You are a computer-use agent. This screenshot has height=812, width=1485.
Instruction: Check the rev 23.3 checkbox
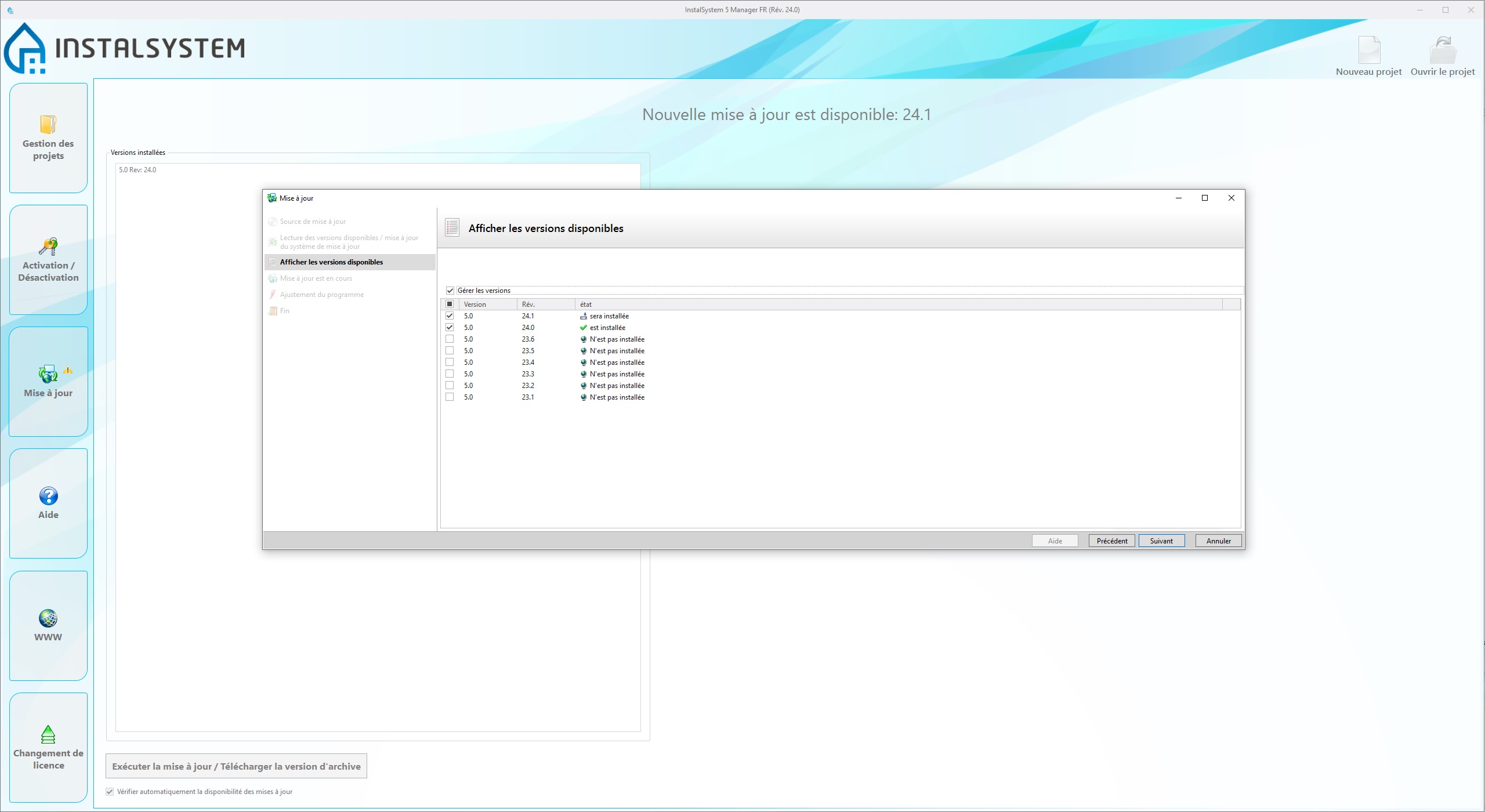click(450, 374)
